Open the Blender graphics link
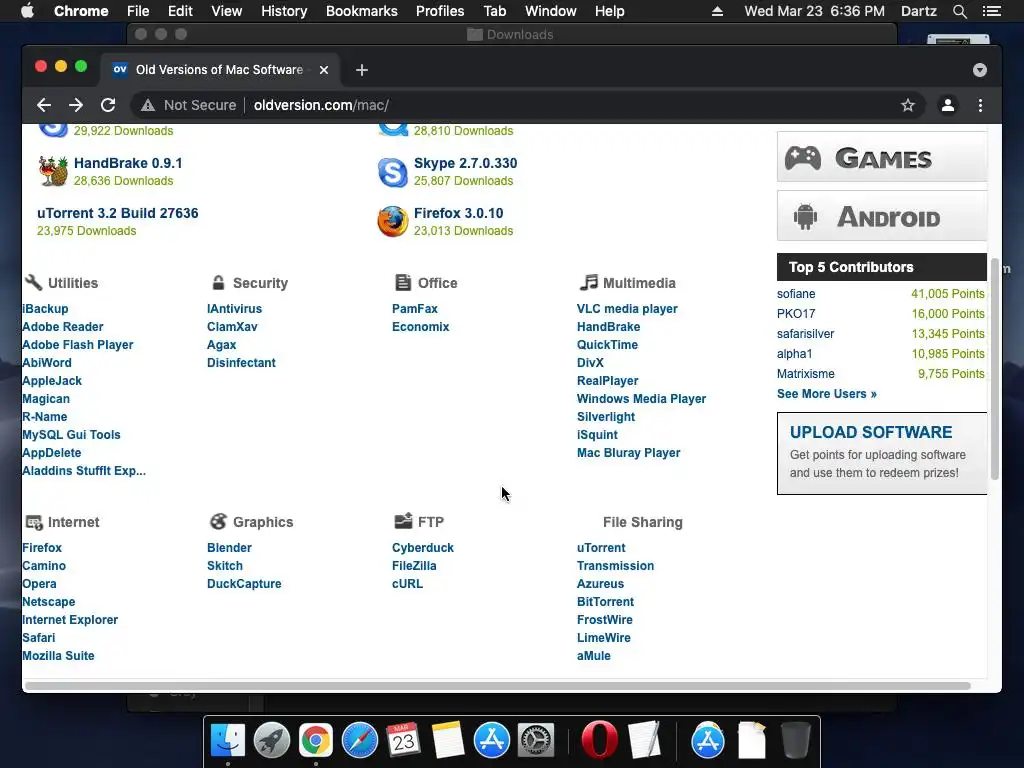 click(x=229, y=548)
